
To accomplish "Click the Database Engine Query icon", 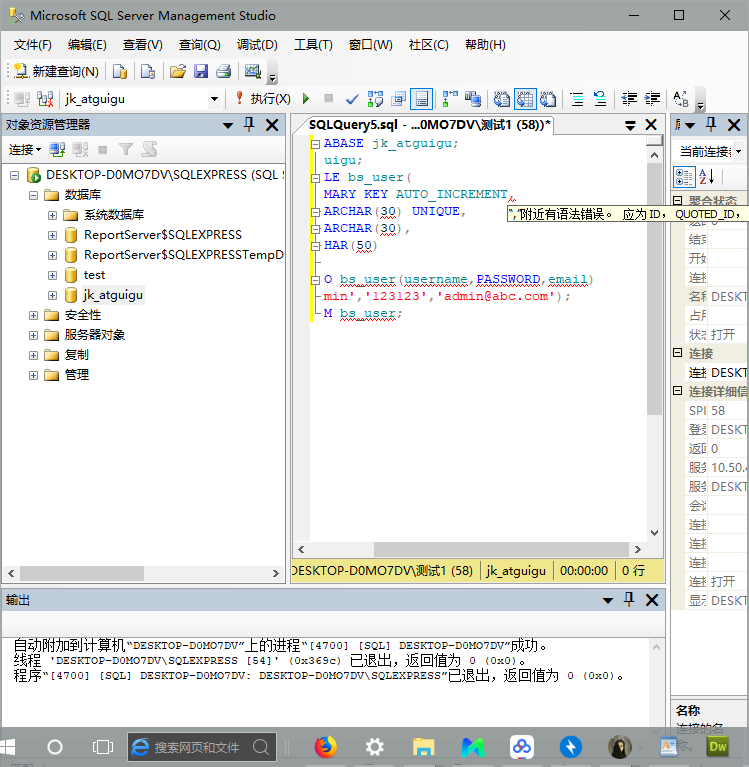I will pos(120,71).
